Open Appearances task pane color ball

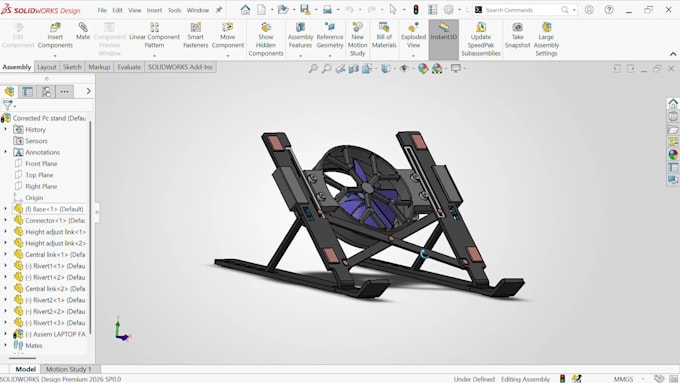tap(673, 154)
